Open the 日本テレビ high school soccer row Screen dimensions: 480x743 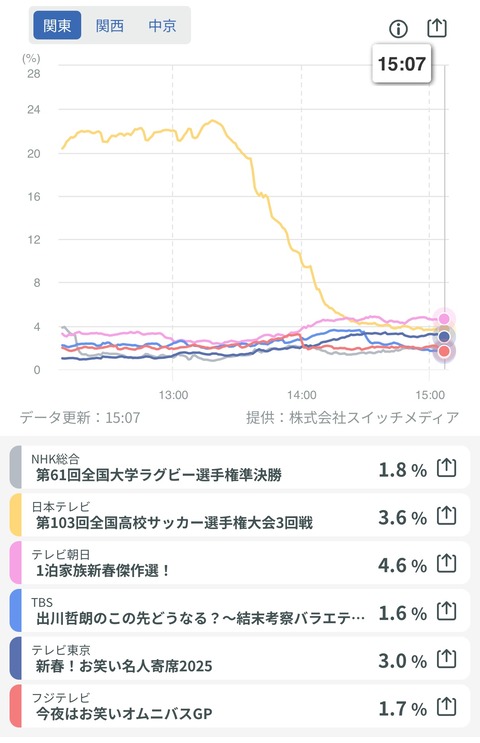(240, 515)
